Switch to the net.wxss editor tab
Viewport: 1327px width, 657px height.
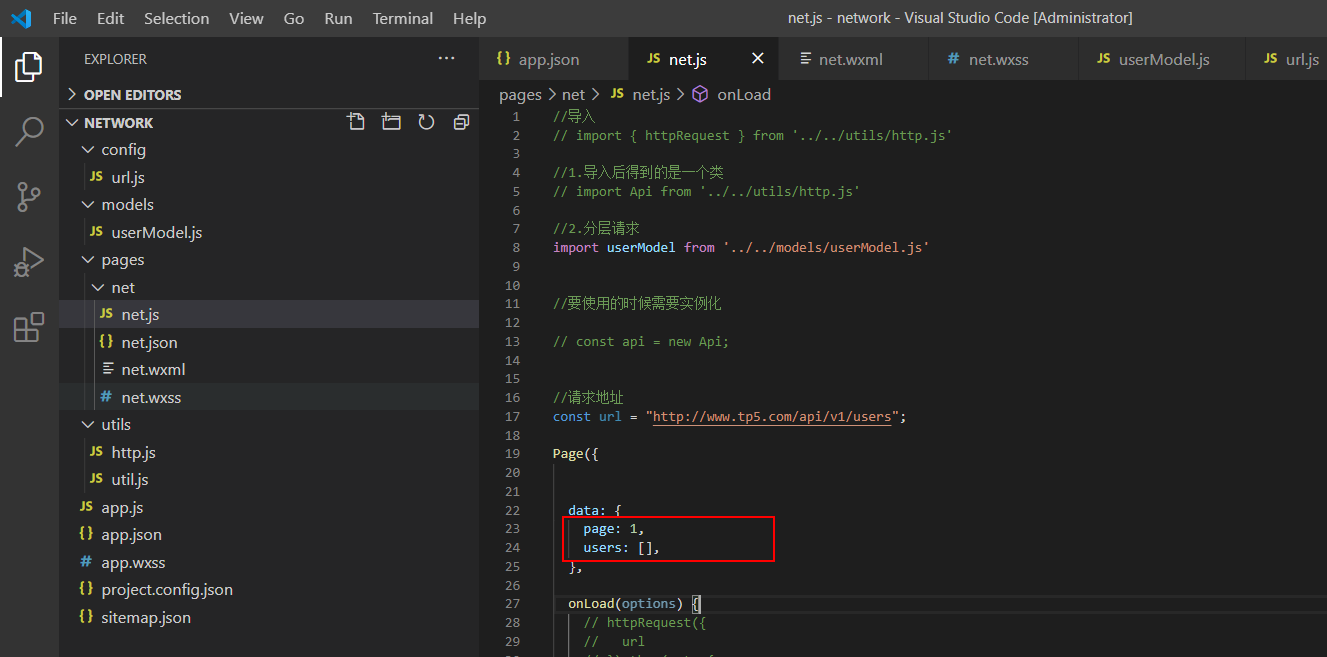1004,59
